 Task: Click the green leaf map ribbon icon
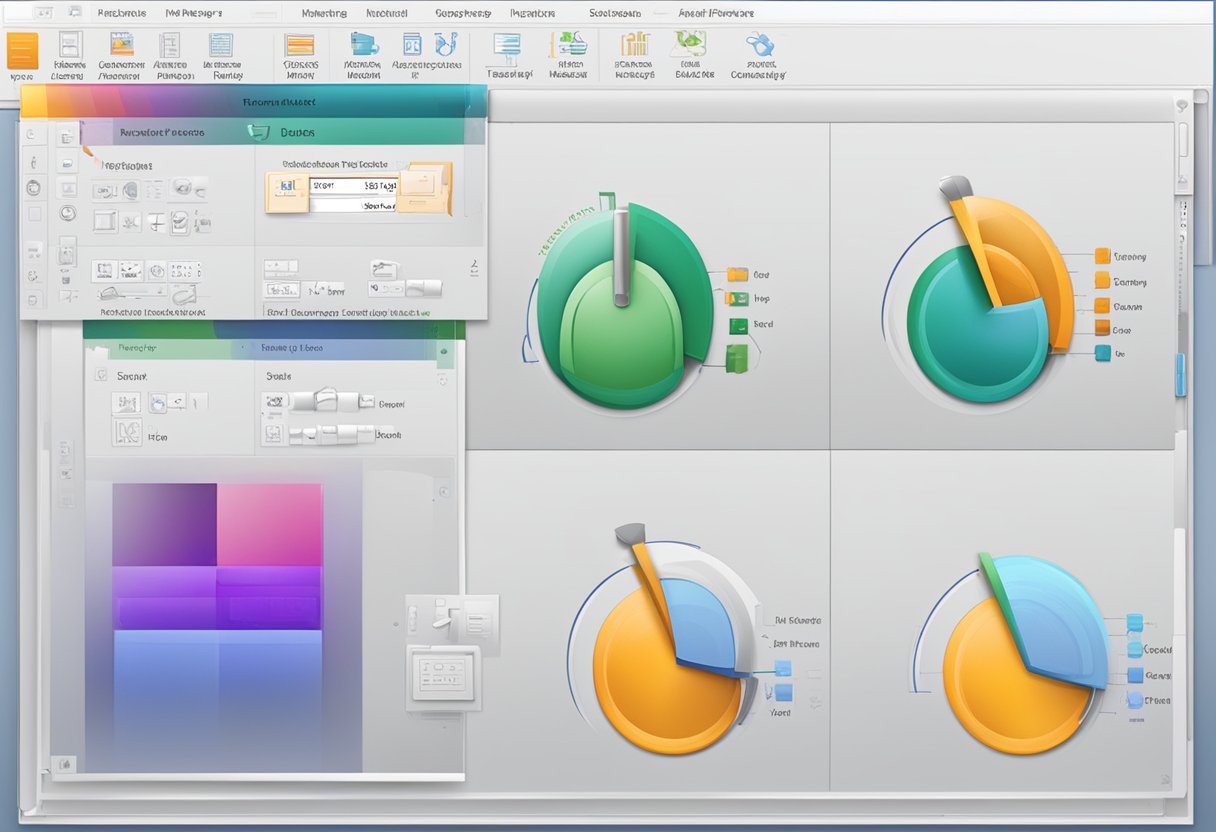point(690,44)
